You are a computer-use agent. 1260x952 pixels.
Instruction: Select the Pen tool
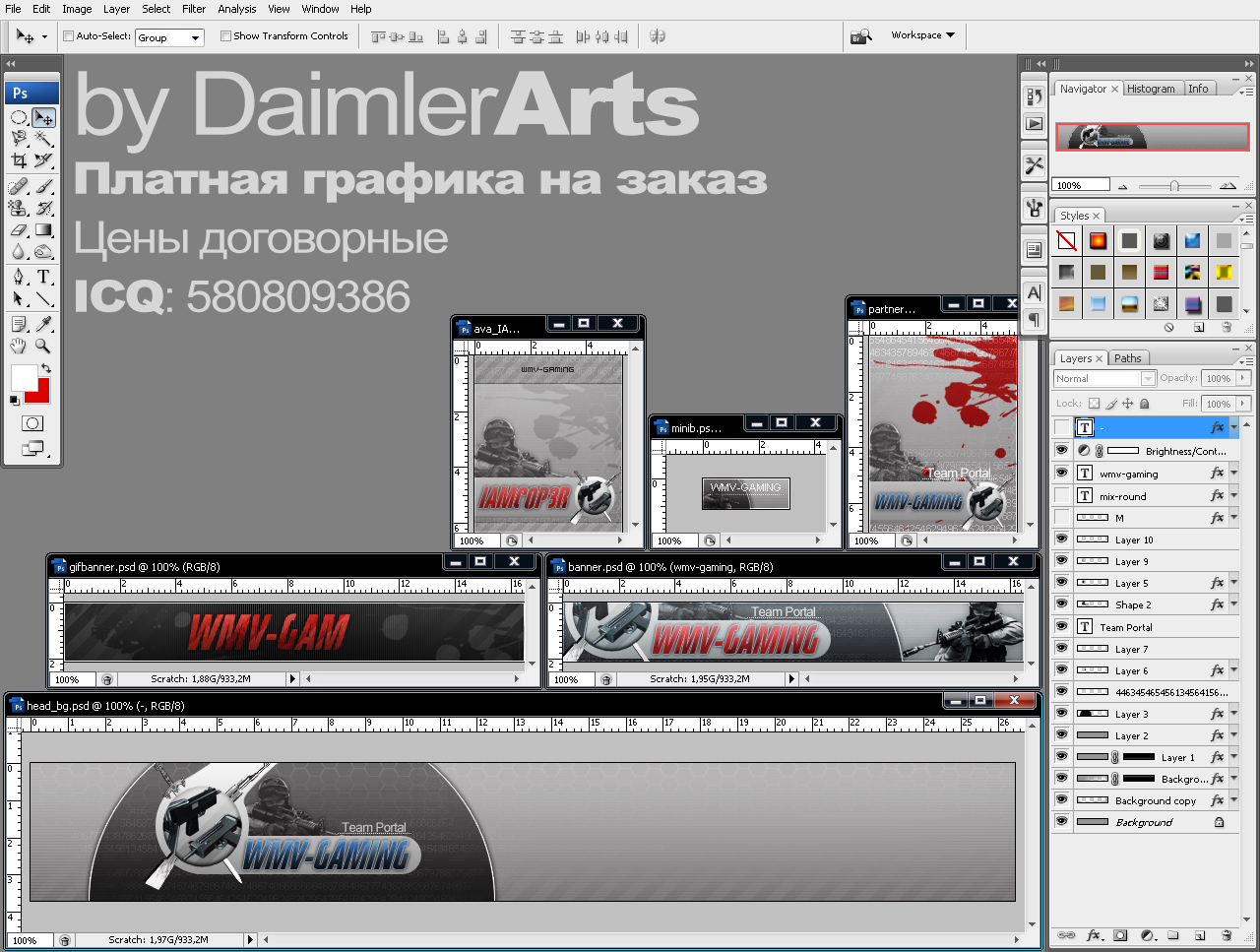click(19, 277)
